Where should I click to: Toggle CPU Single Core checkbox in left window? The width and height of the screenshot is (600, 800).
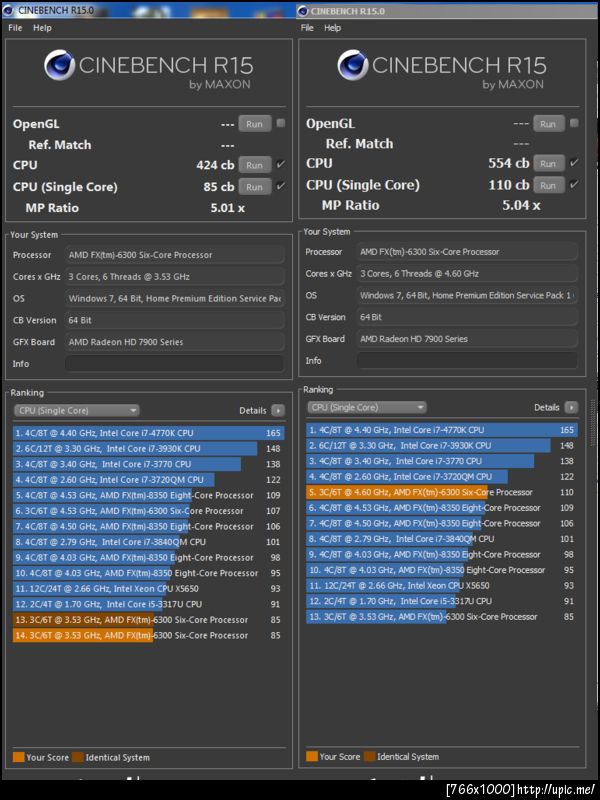point(281,186)
